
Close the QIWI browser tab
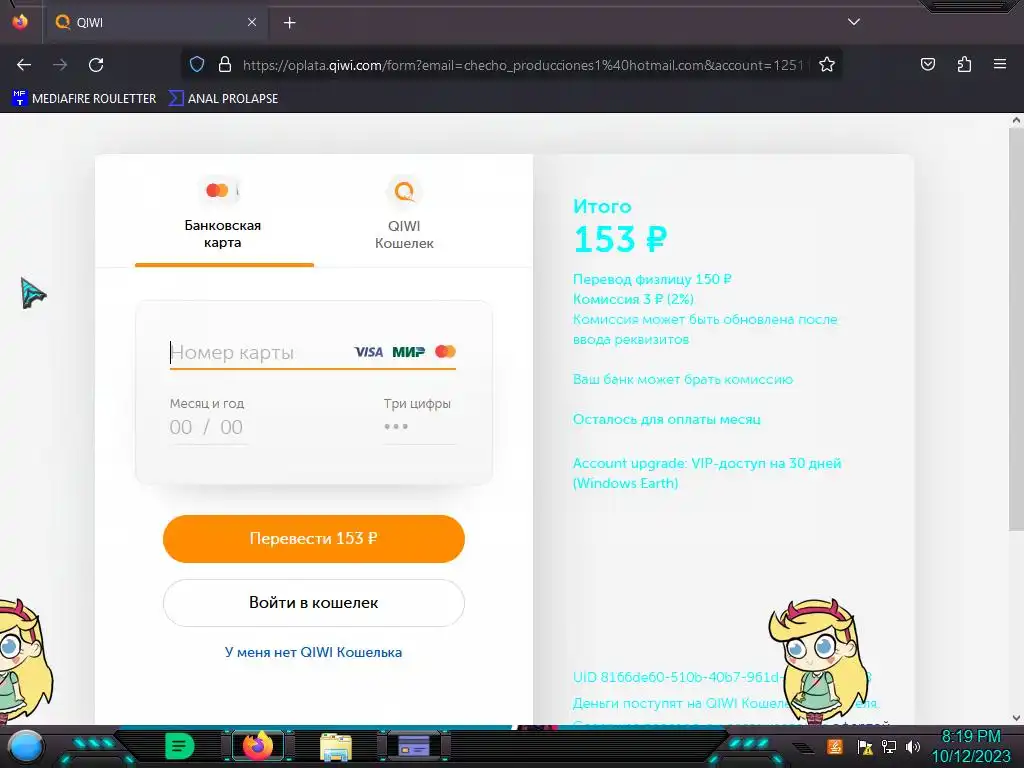[252, 22]
